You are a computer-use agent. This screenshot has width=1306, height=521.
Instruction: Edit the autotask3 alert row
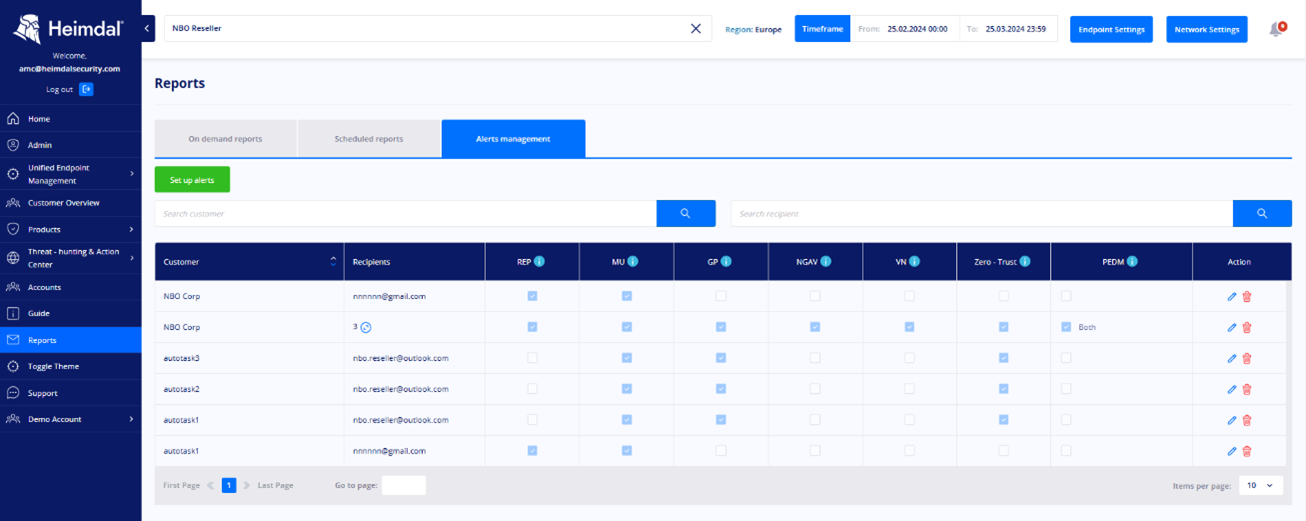pos(1232,358)
